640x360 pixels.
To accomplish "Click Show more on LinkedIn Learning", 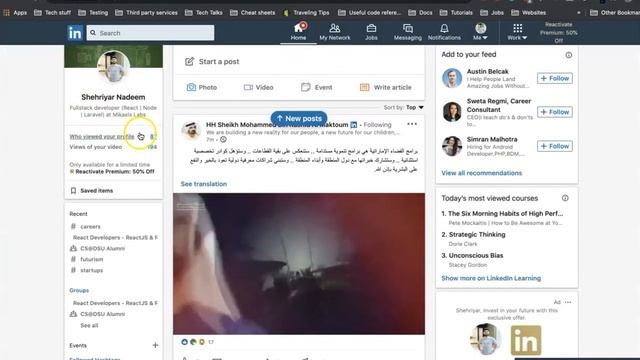I will point(491,278).
